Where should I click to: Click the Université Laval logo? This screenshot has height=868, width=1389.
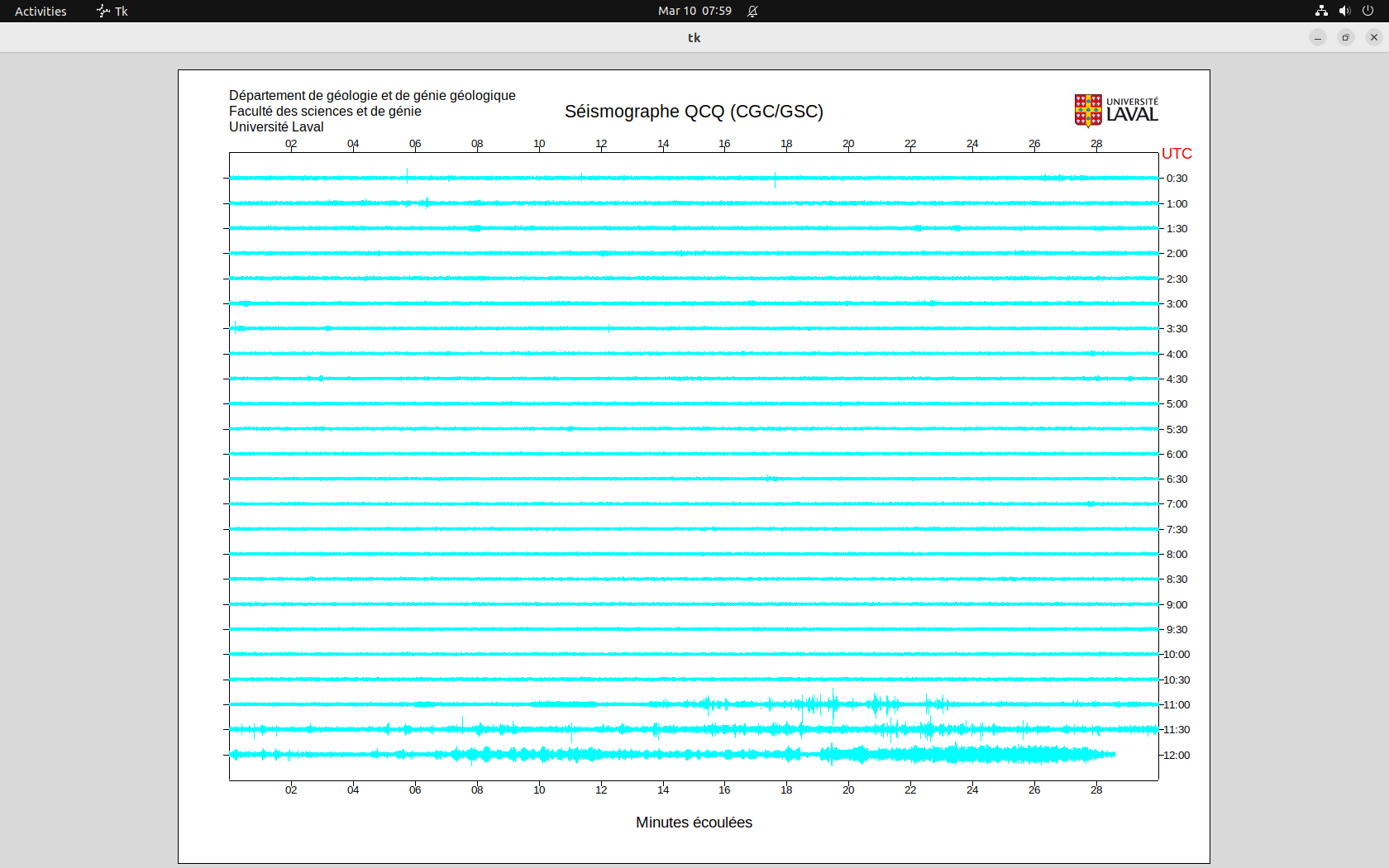(1116, 110)
